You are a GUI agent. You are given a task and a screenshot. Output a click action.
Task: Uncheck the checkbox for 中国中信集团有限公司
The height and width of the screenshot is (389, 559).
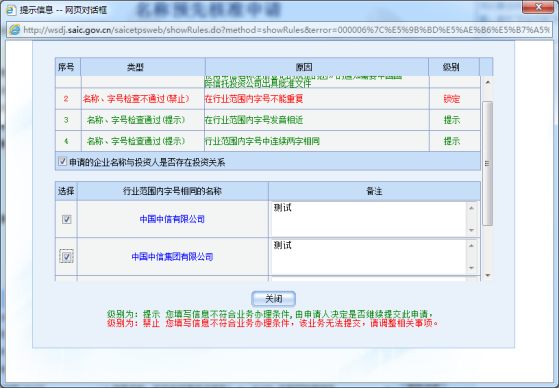pyautogui.click(x=66, y=256)
